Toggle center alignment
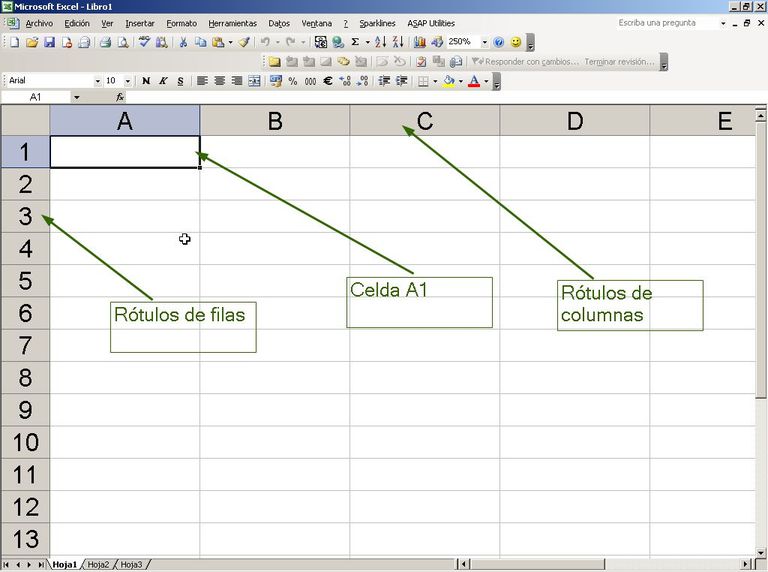This screenshot has height=572, width=768. click(219, 81)
